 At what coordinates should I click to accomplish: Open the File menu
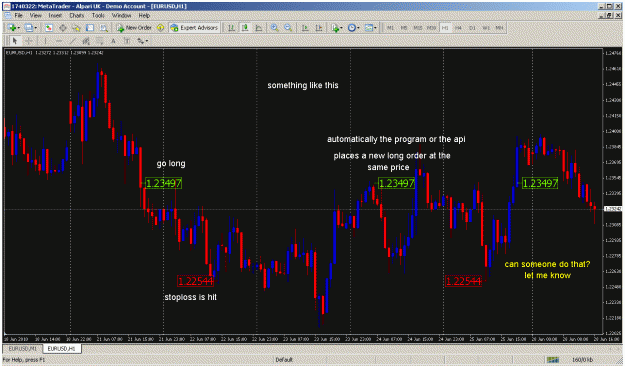[x=18, y=16]
